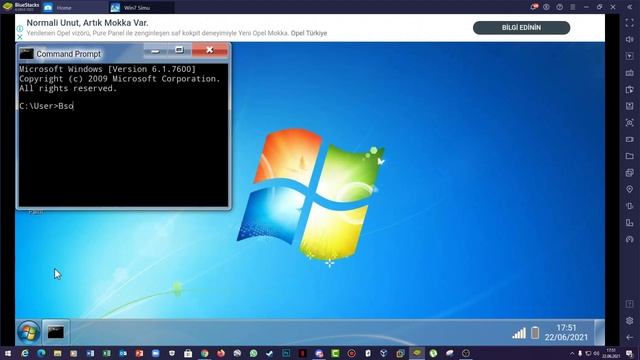Click the BlueStacks volume icon
640x360 pixels.
tap(629, 40)
